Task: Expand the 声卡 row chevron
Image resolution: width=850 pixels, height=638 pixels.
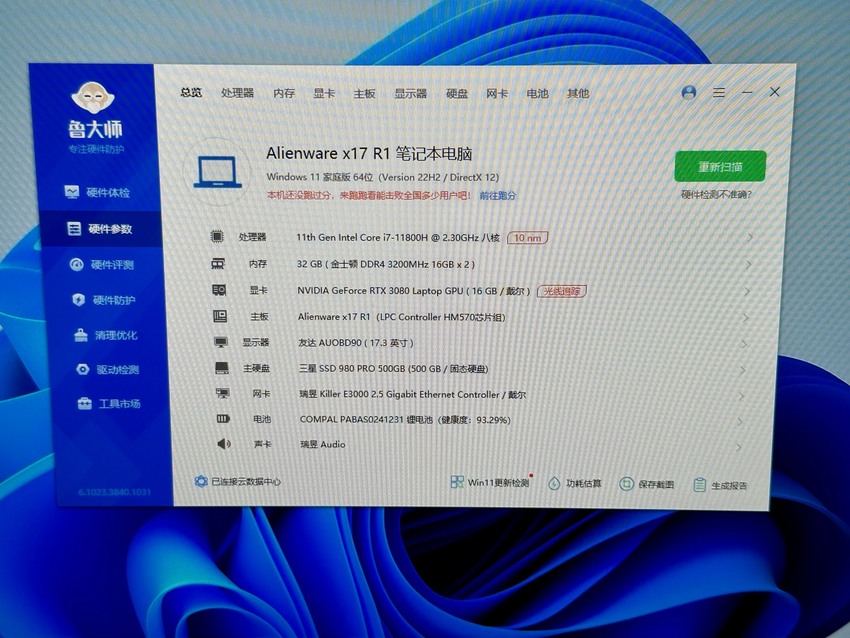Action: tap(739, 447)
